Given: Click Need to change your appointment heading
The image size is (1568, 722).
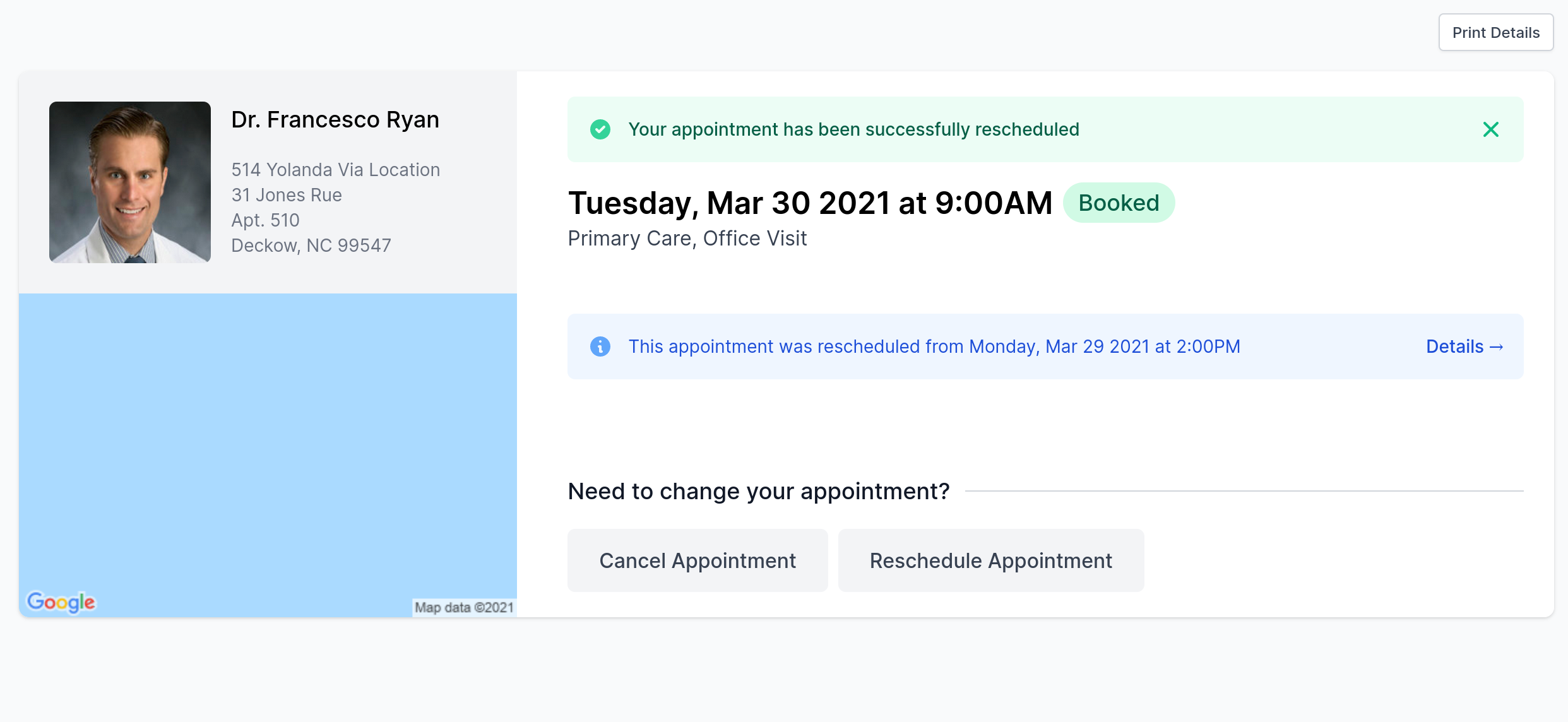Looking at the screenshot, I should 759,491.
